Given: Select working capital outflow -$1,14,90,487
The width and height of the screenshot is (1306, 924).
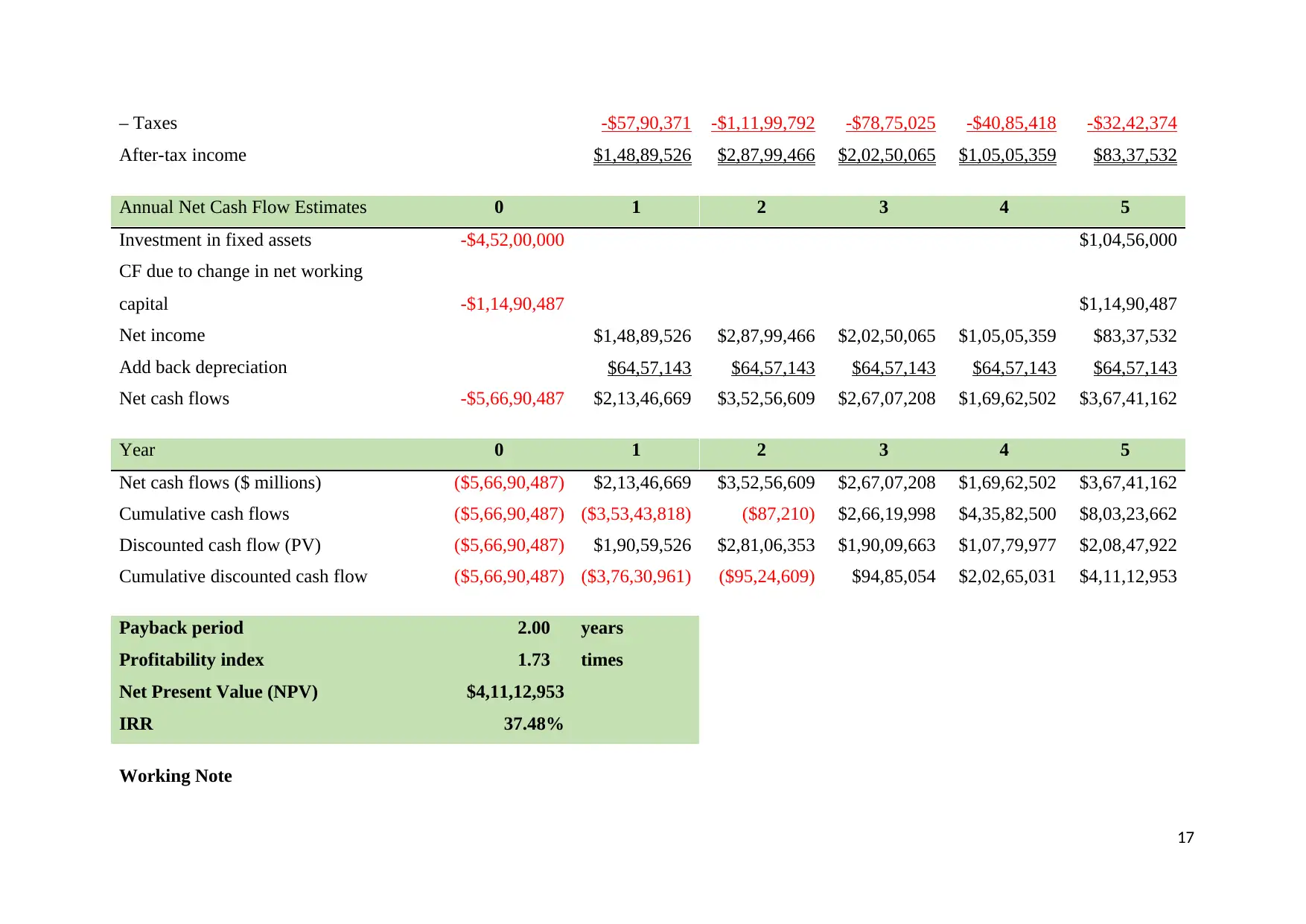Looking at the screenshot, I should [512, 304].
